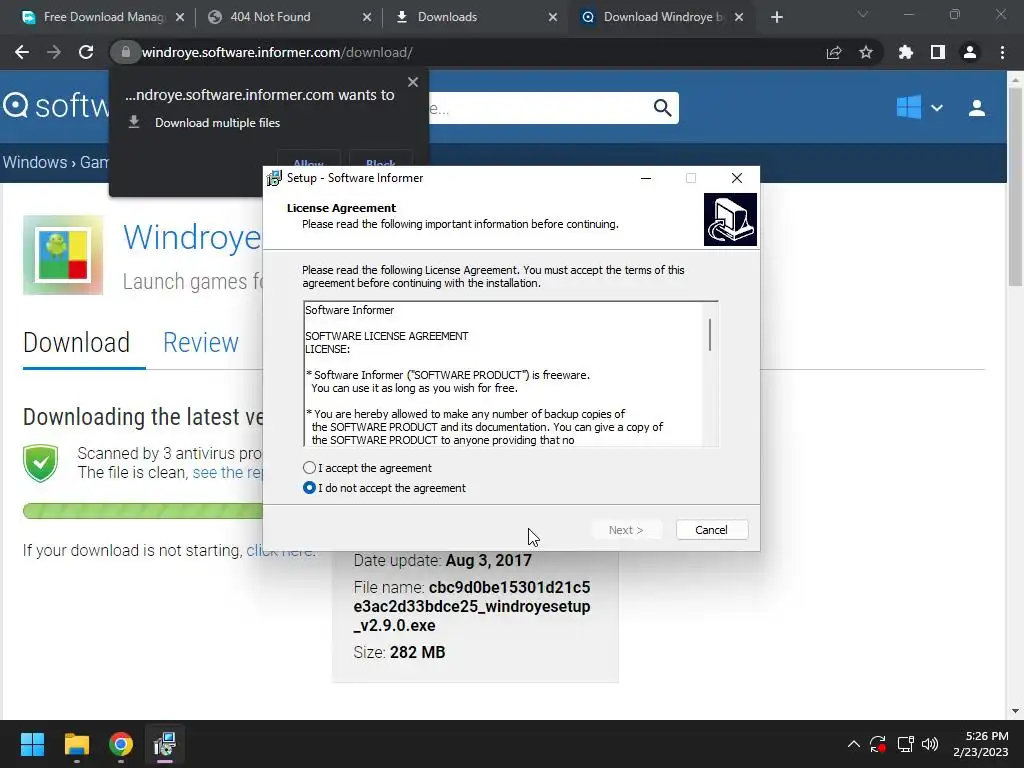The width and height of the screenshot is (1024, 768).
Task: Click the green download progress bar
Action: point(142,511)
